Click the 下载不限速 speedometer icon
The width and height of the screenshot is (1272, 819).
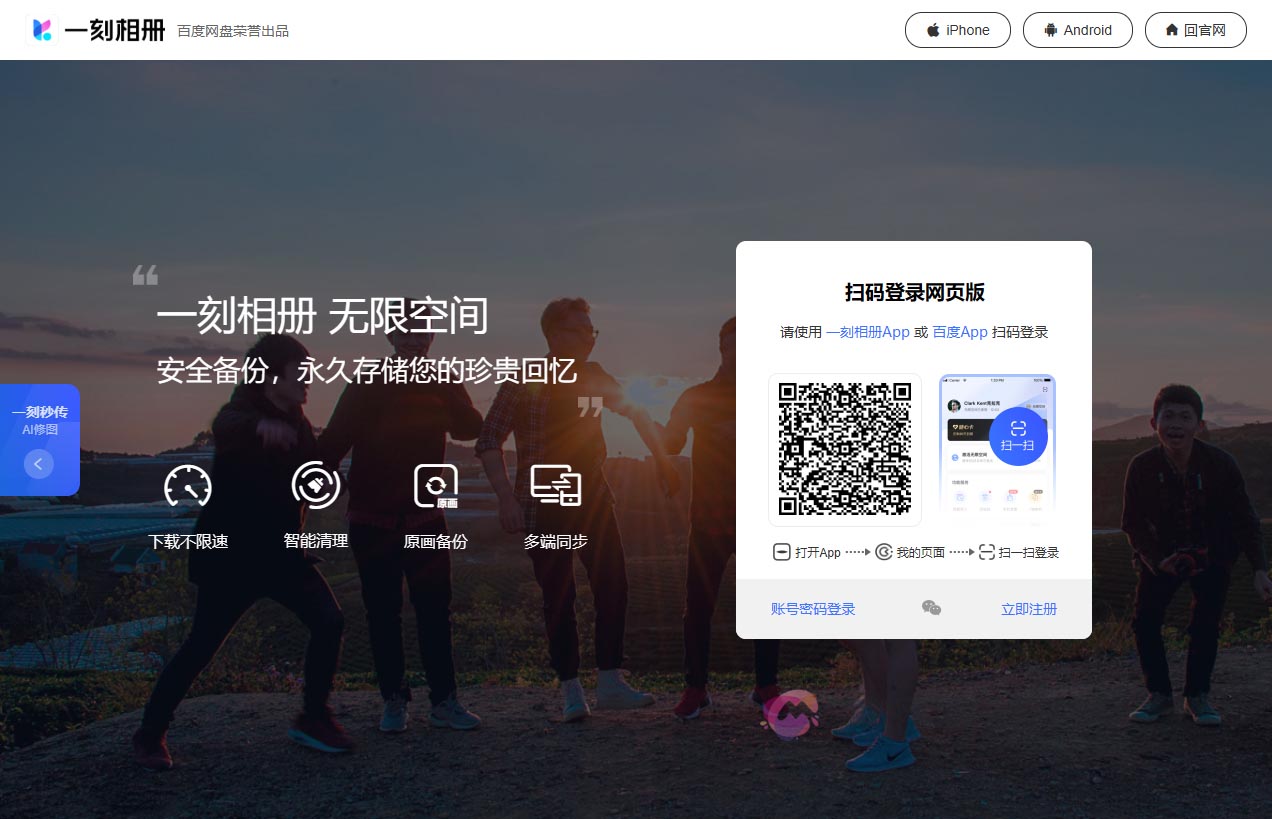point(188,486)
